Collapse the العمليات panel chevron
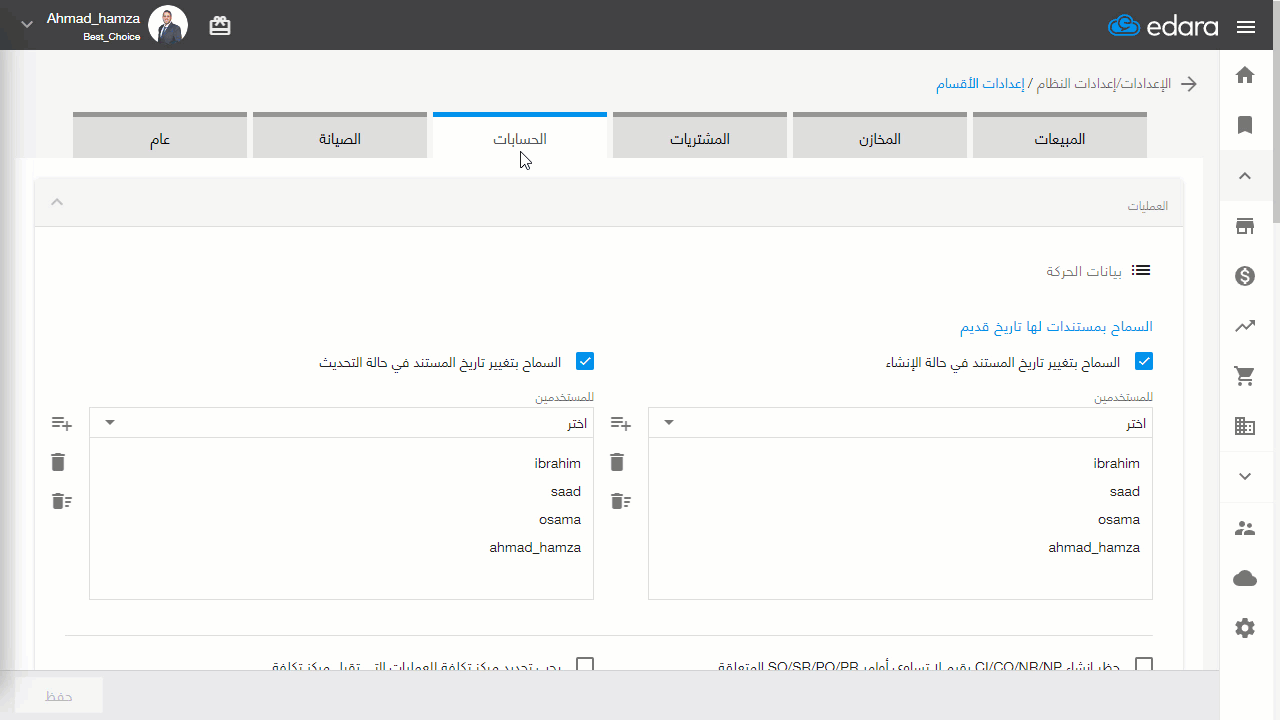This screenshot has width=1280, height=720. [x=57, y=203]
